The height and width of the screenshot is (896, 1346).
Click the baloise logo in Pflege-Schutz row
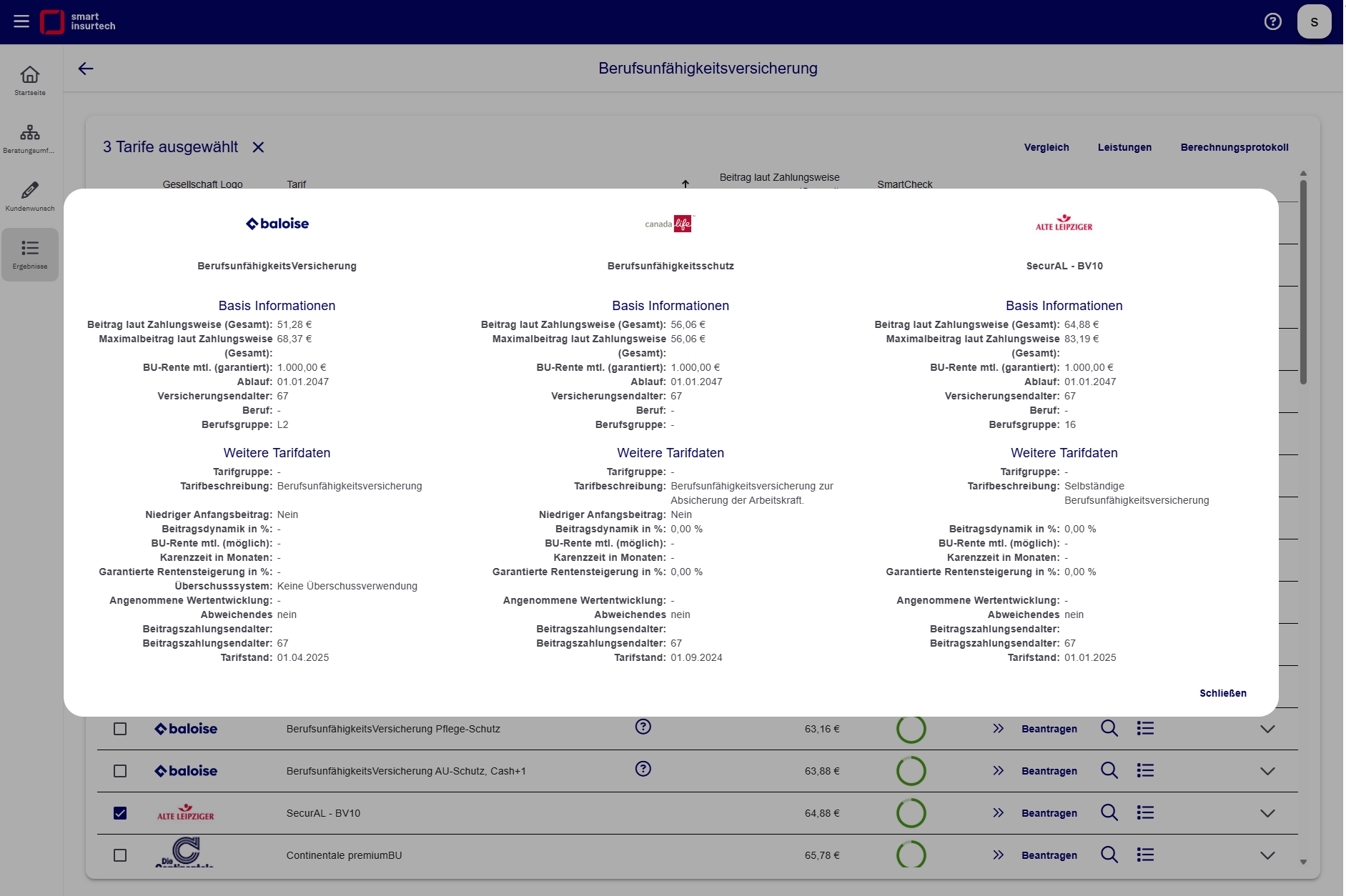tap(186, 729)
